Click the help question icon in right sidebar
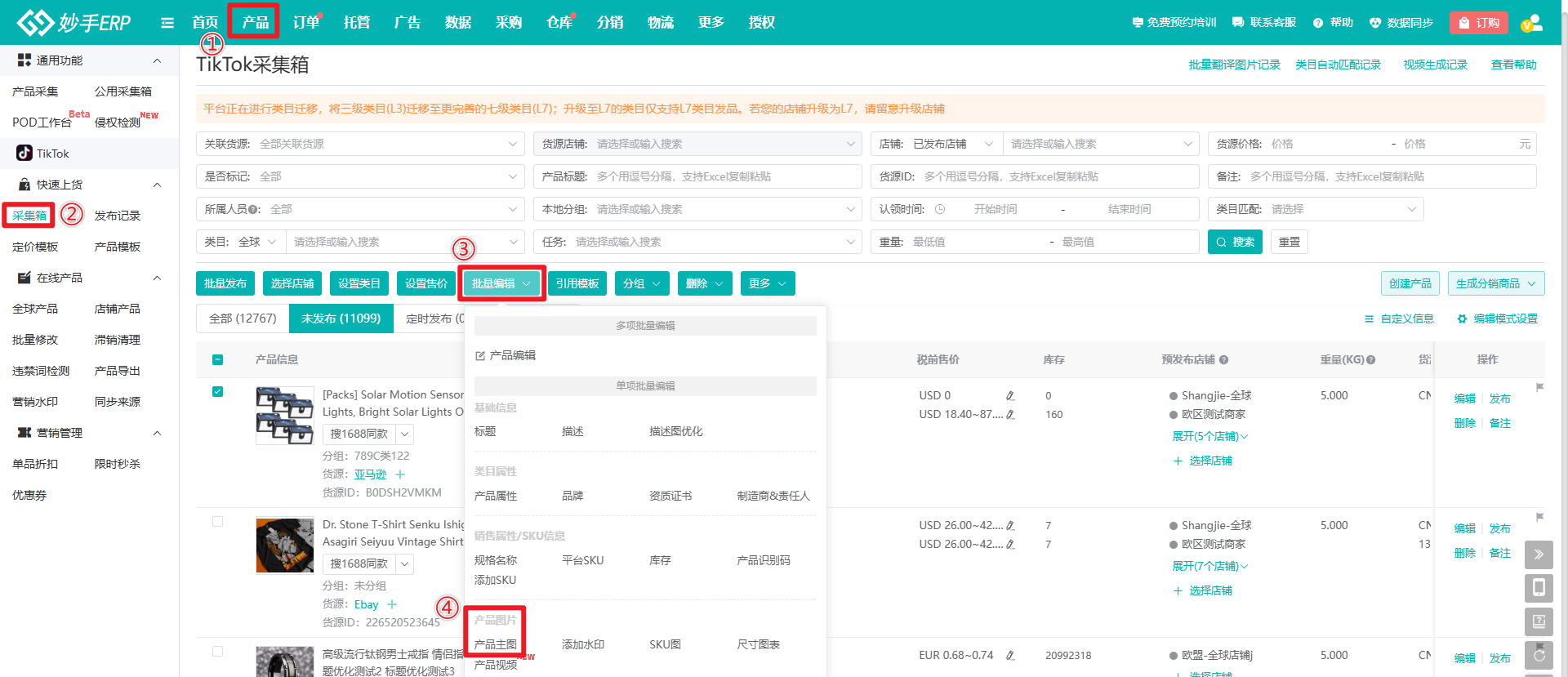This screenshot has width=1568, height=677. tap(1539, 621)
